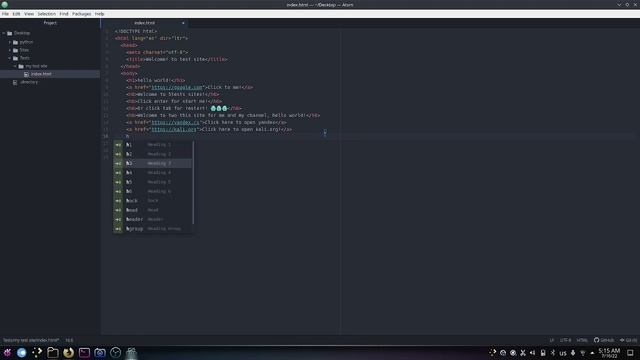Viewport: 640px width, 360px height.
Task: Open the File menu
Action: click(5, 14)
